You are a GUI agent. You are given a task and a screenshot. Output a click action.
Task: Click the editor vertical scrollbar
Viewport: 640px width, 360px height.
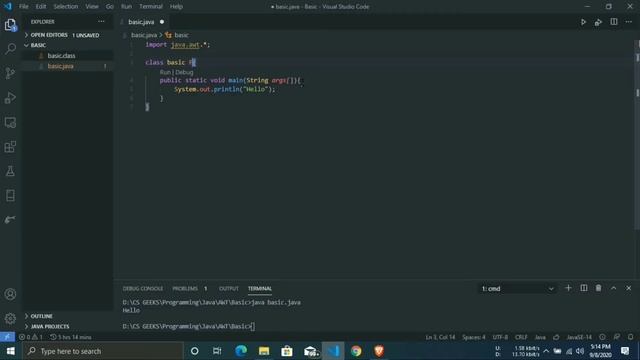(x=637, y=135)
